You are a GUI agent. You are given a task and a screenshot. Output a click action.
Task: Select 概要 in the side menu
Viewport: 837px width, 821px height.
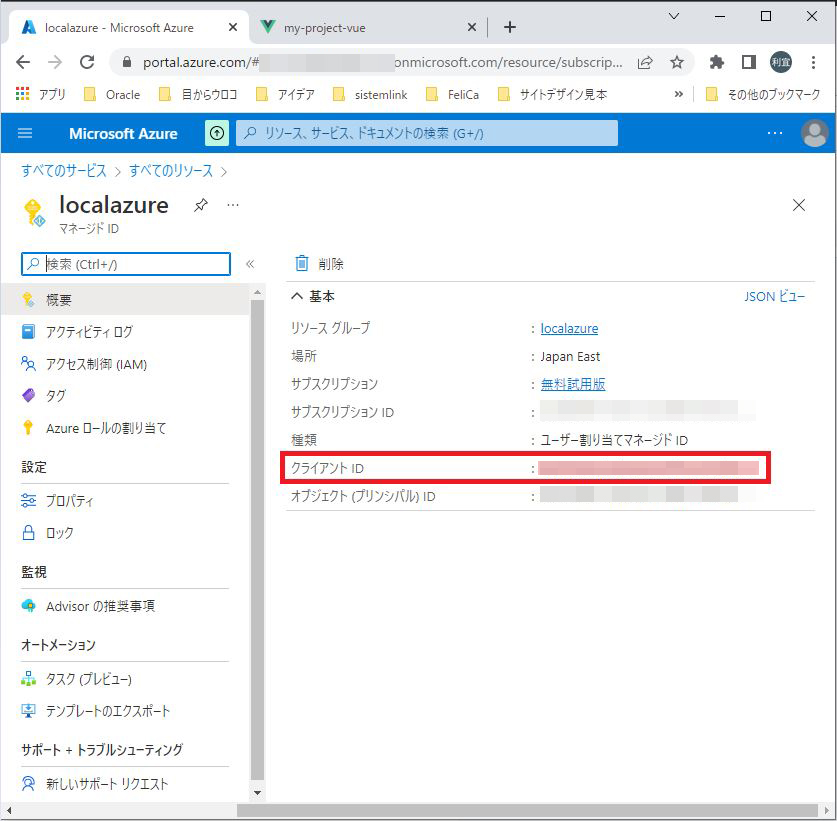[126, 300]
